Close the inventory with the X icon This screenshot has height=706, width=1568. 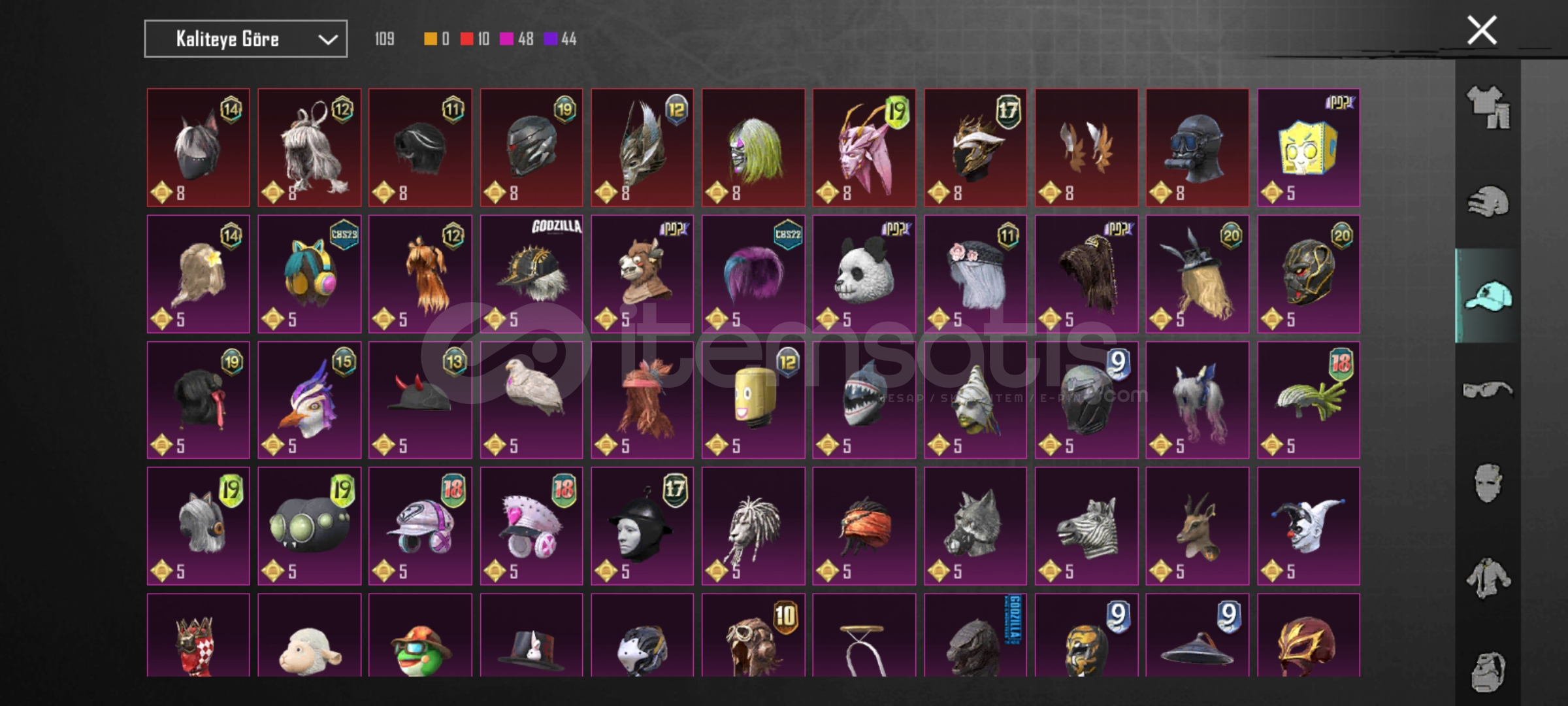[1482, 30]
